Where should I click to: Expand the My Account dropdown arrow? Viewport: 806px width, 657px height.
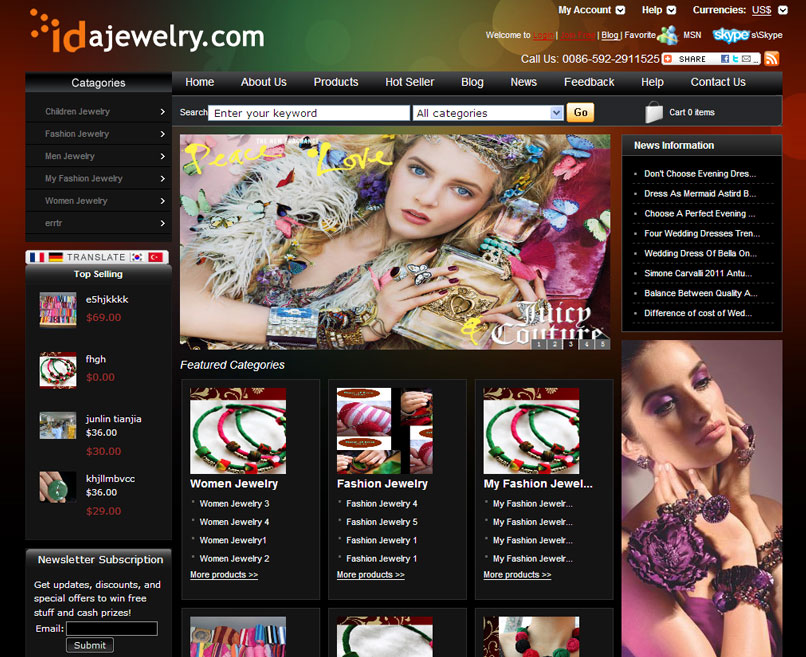tap(620, 10)
